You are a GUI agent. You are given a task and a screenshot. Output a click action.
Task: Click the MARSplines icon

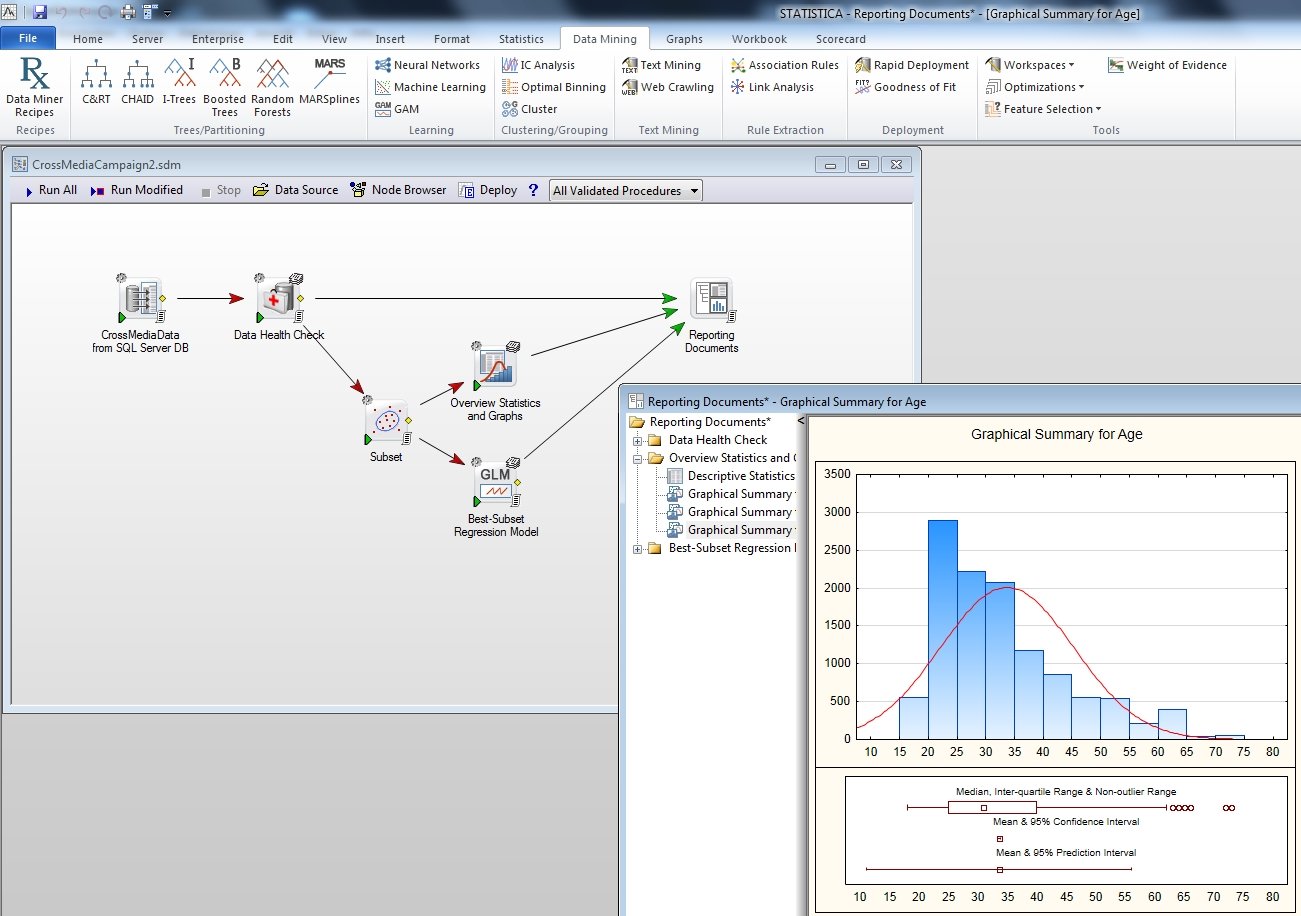[329, 82]
